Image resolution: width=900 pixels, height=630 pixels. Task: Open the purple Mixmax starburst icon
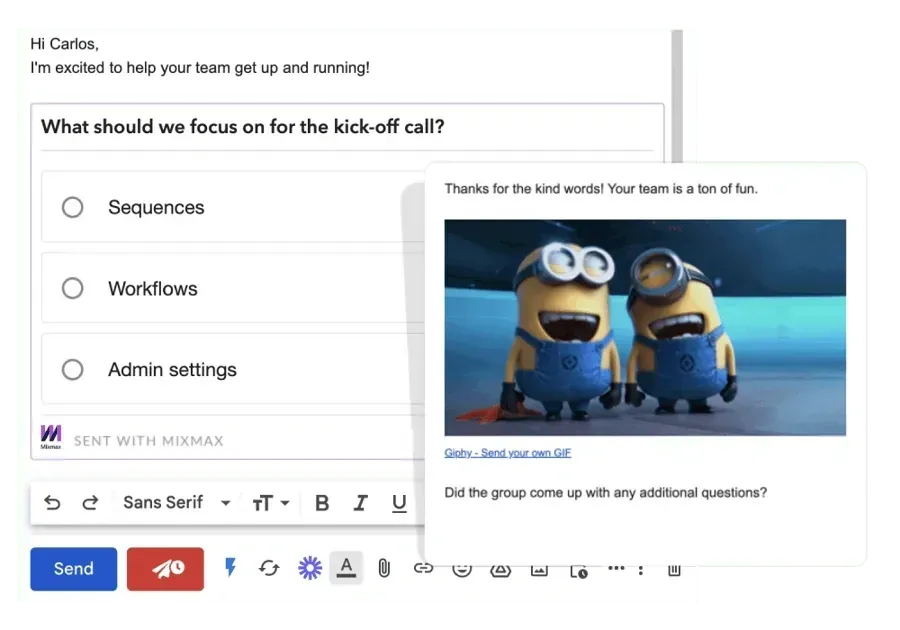[310, 568]
